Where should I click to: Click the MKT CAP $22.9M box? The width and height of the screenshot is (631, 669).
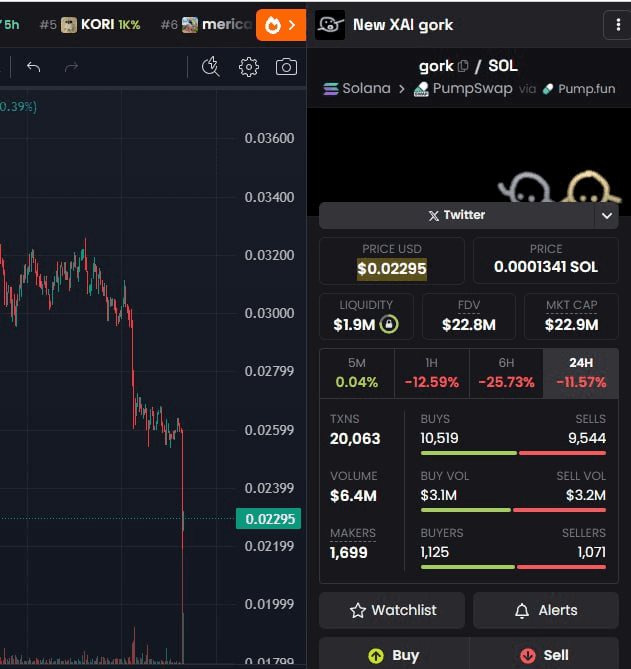pyautogui.click(x=571, y=316)
